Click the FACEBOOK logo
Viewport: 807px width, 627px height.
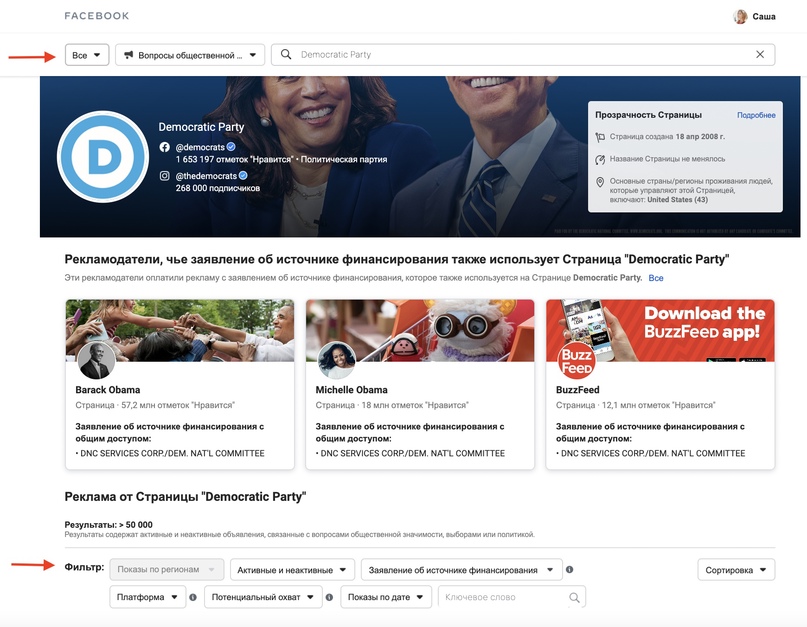(x=97, y=16)
